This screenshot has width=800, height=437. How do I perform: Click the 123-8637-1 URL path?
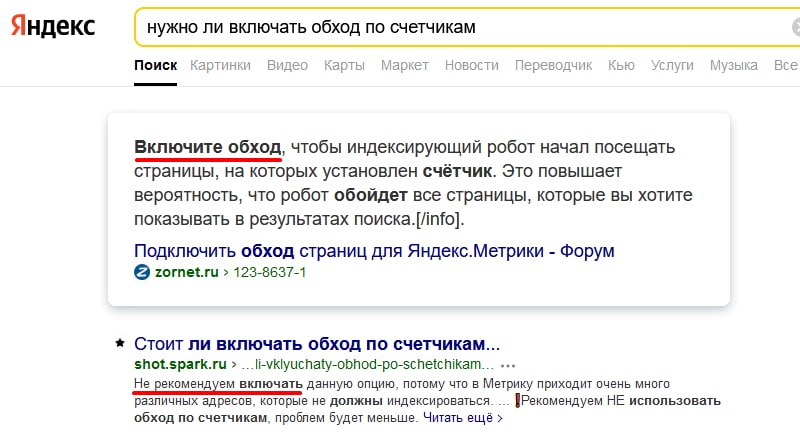coord(269,272)
